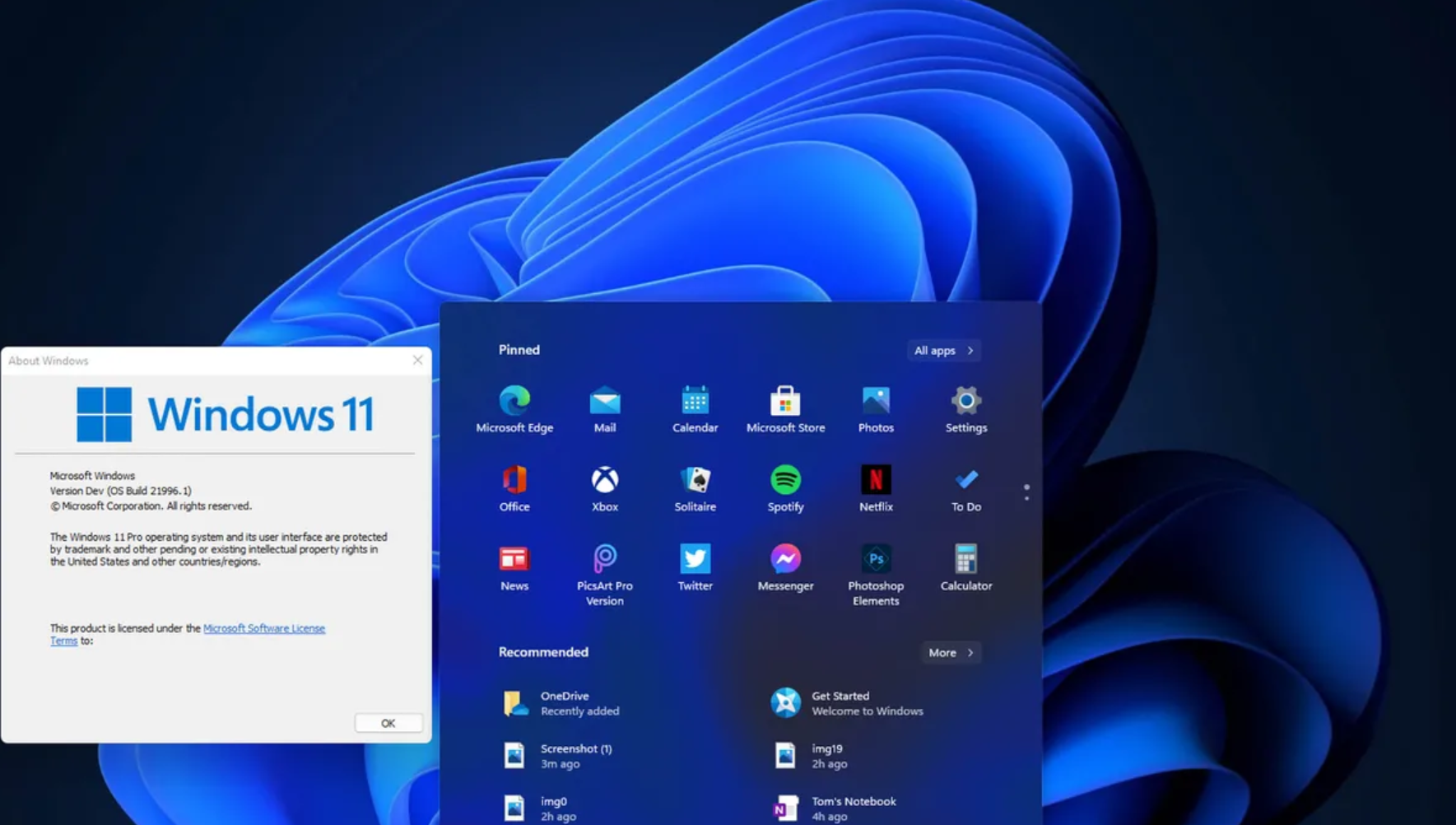Launch Messenger

tap(785, 567)
